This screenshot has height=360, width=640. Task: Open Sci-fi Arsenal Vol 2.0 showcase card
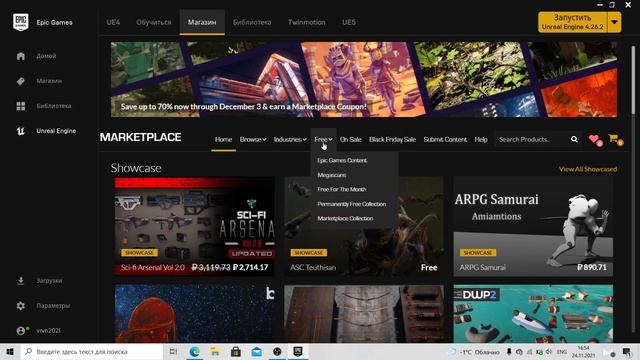tap(194, 226)
